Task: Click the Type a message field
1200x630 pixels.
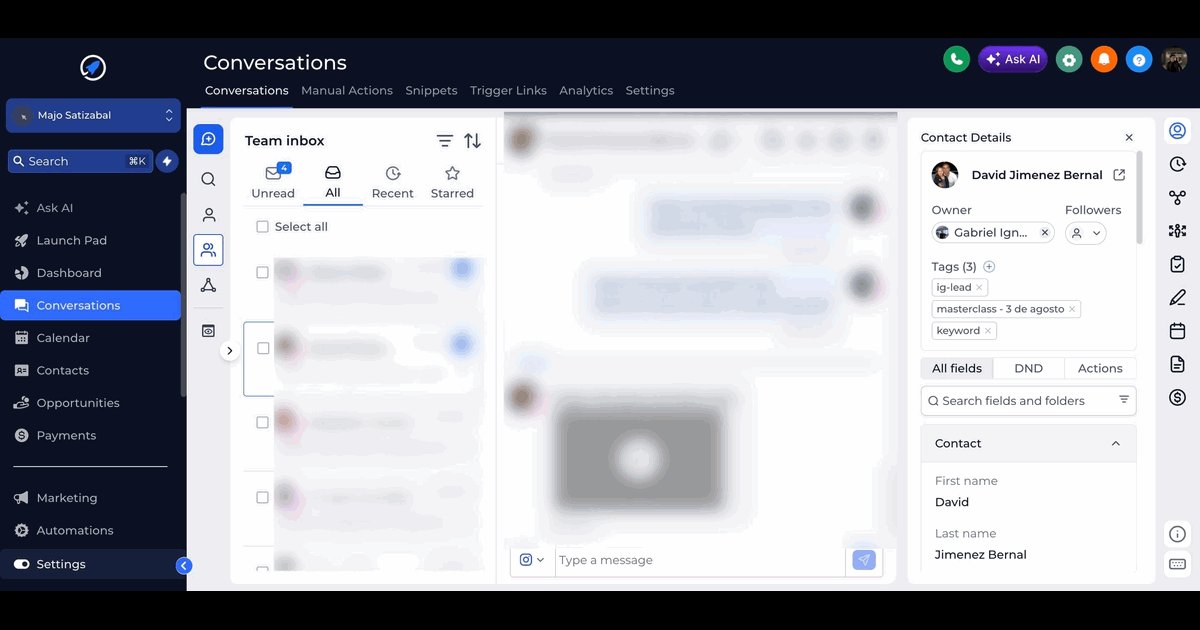Action: click(x=700, y=560)
